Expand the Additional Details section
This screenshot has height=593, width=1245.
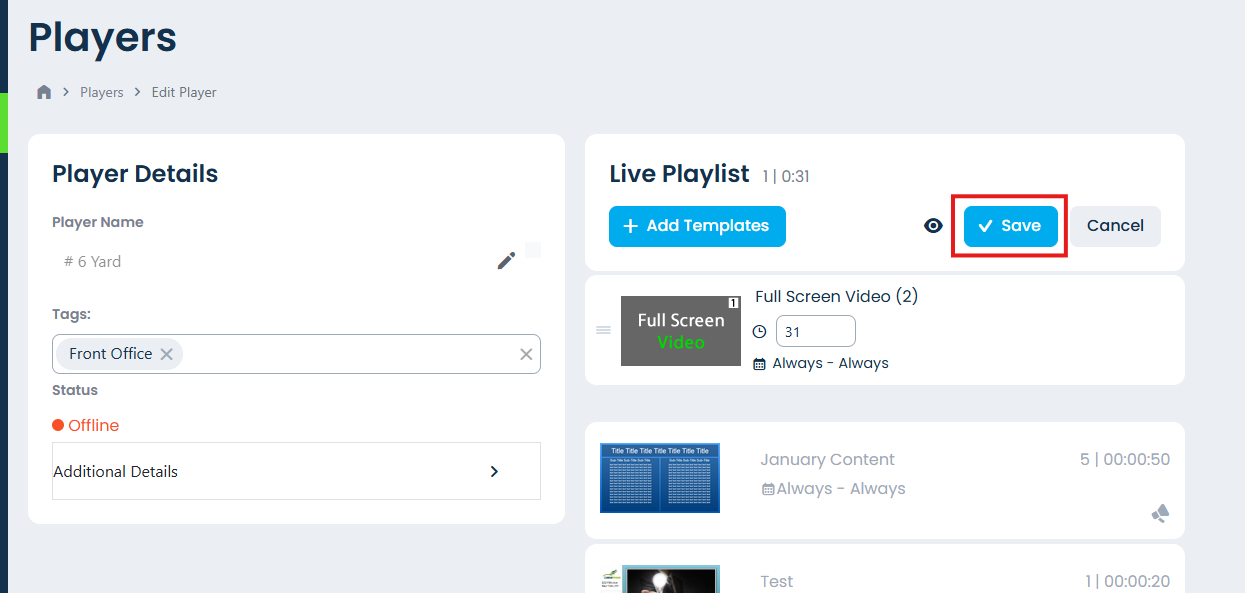(x=296, y=471)
